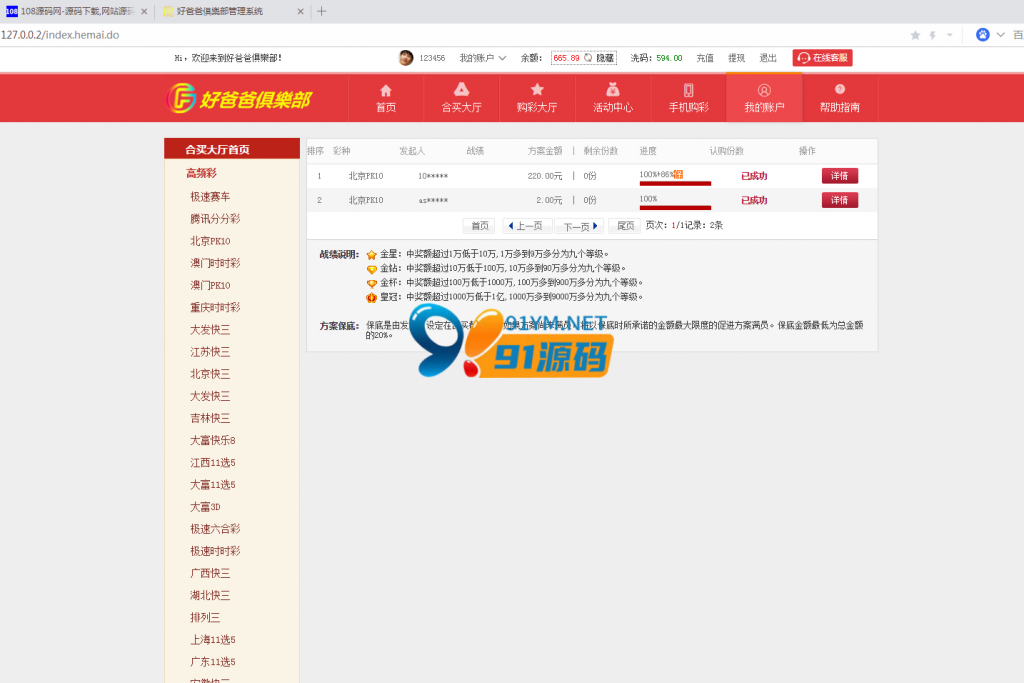Select 极速赛车 in the sidebar

(210, 197)
